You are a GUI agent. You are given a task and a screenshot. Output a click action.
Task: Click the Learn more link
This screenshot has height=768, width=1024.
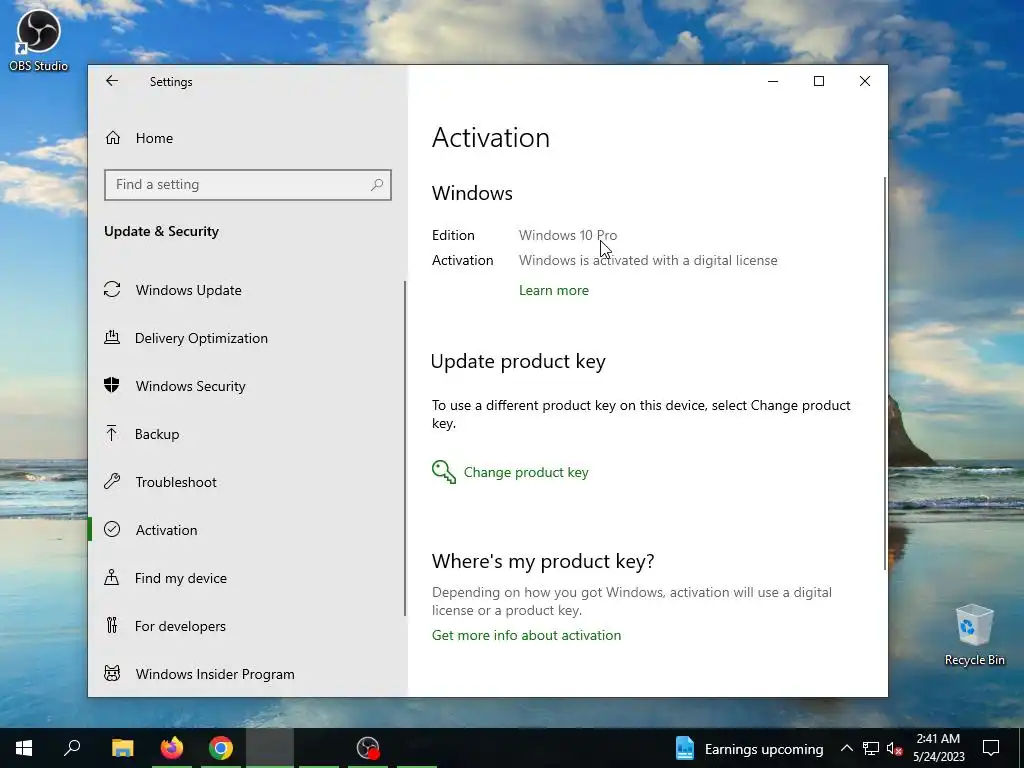(554, 290)
